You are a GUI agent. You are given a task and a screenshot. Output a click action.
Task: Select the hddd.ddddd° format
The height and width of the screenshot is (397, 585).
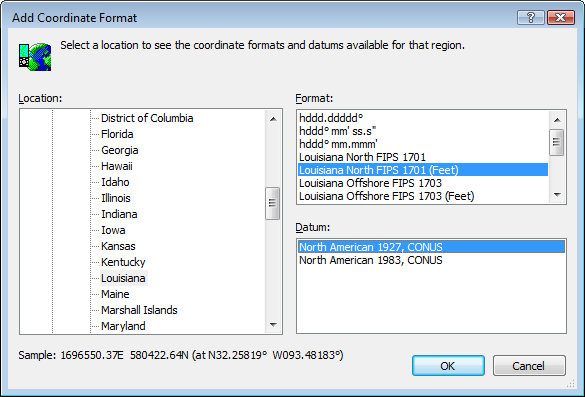(423, 118)
